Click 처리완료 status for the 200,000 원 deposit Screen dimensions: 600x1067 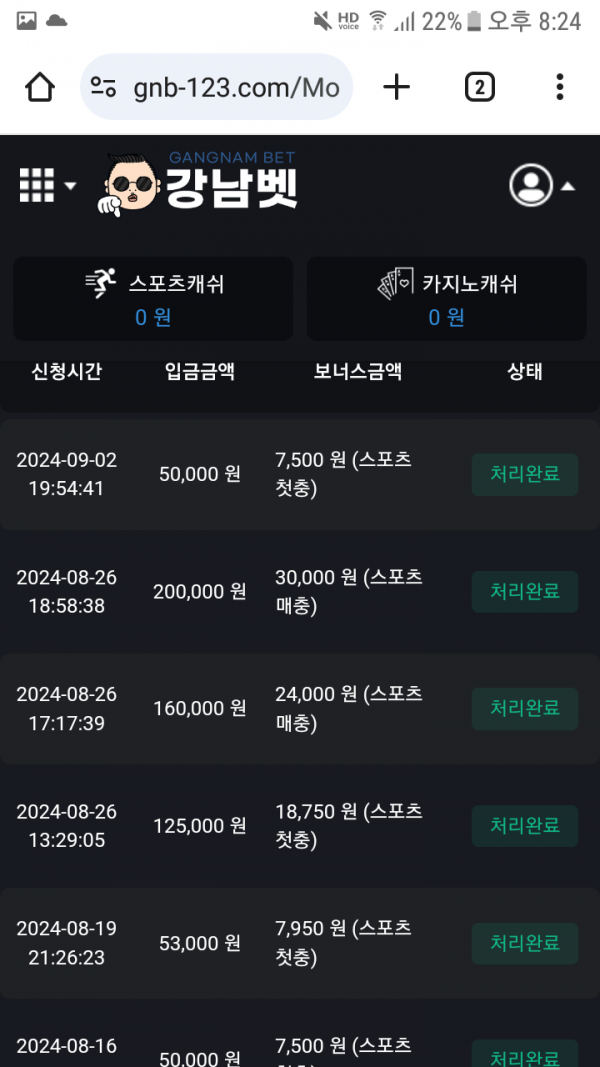click(525, 591)
